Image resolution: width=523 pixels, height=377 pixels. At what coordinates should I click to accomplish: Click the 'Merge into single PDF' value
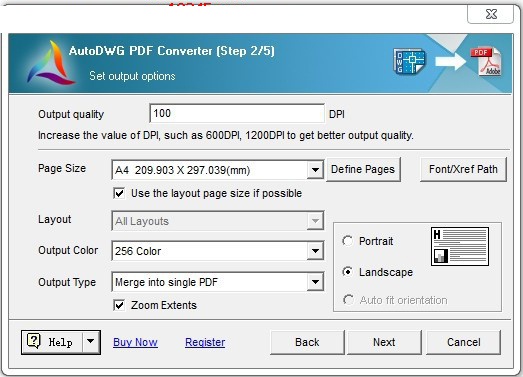(166, 282)
